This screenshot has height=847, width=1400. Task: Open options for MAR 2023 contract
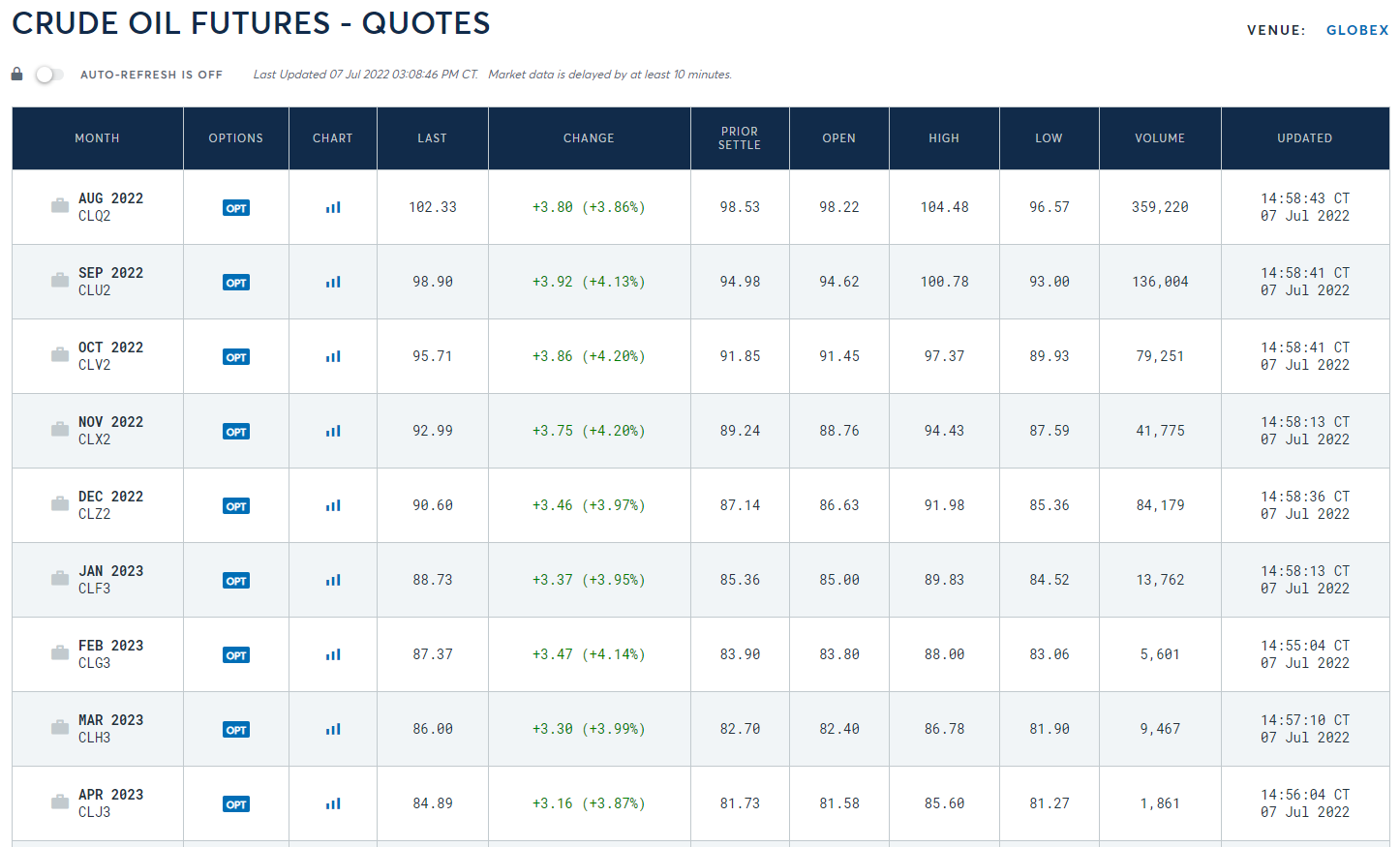click(236, 730)
